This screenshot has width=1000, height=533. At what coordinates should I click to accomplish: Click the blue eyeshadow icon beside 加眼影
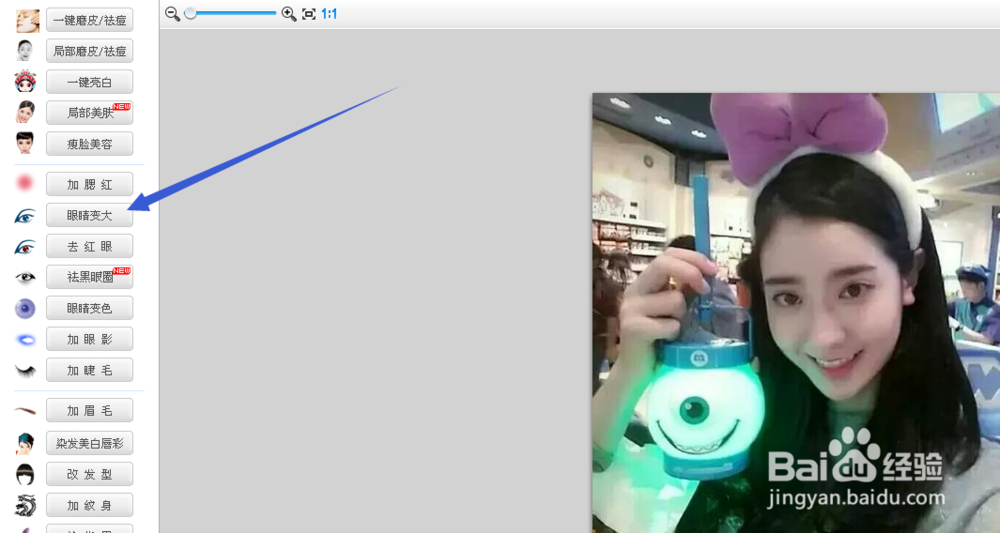pos(26,340)
